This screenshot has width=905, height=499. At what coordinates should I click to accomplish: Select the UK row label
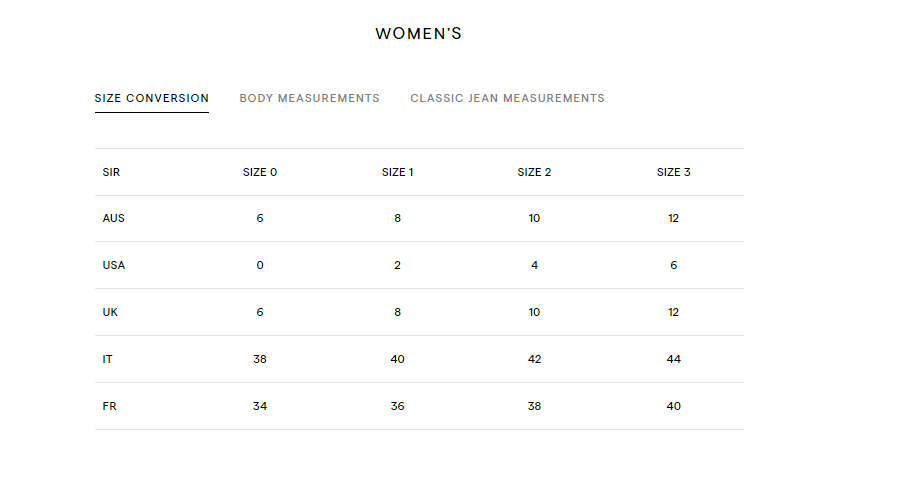pos(110,312)
